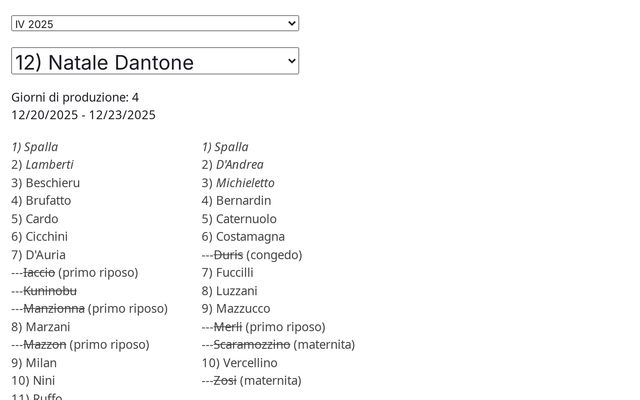Click the struck-through name Iaccio
The width and height of the screenshot is (640, 400).
click(x=39, y=273)
